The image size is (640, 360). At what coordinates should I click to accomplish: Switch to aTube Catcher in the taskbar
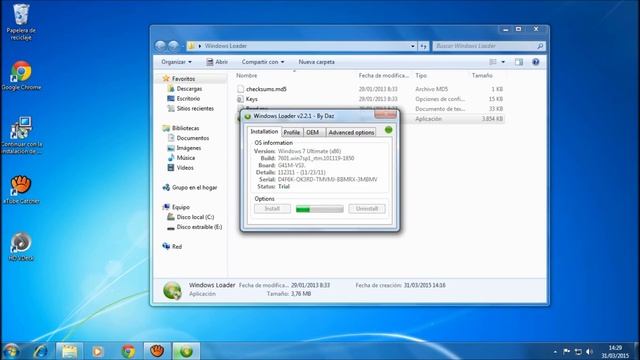(157, 351)
